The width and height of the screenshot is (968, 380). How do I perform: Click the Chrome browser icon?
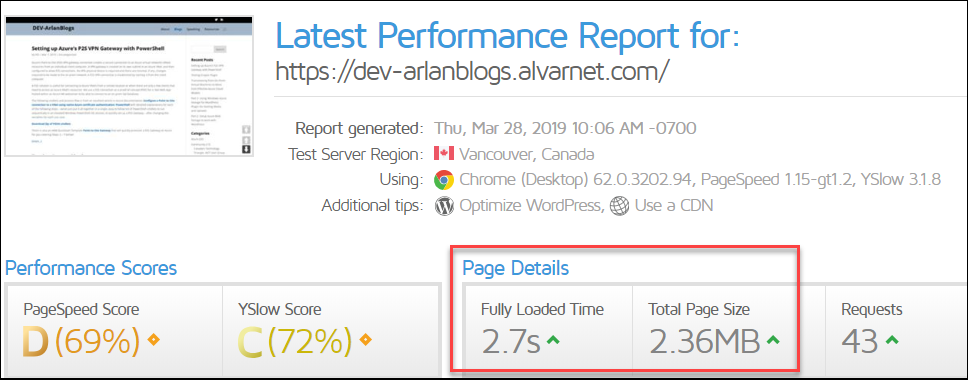444,180
